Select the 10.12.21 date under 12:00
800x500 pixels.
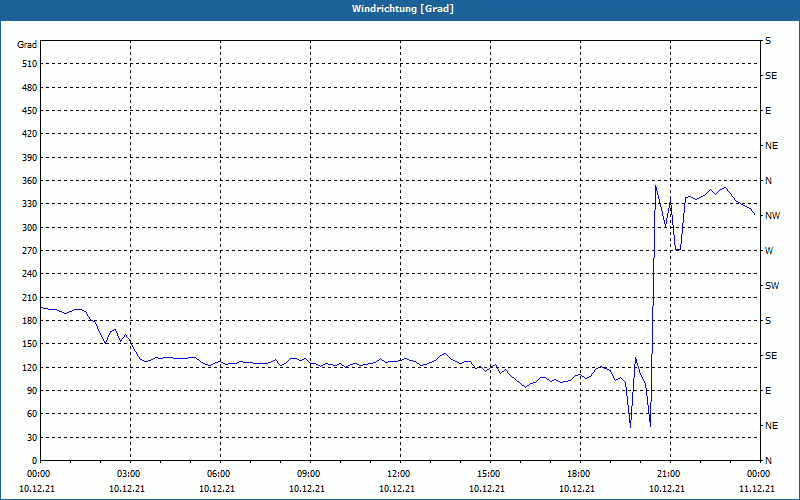(397, 488)
